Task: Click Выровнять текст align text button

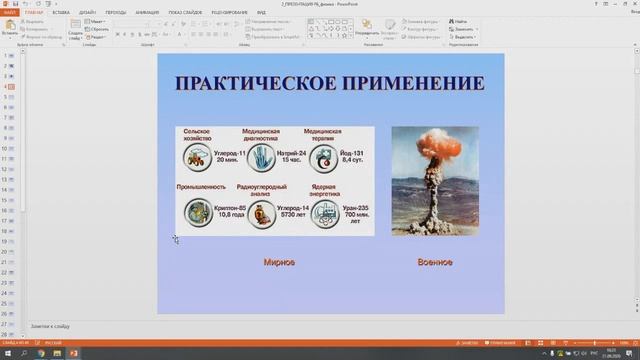Action: point(265,29)
